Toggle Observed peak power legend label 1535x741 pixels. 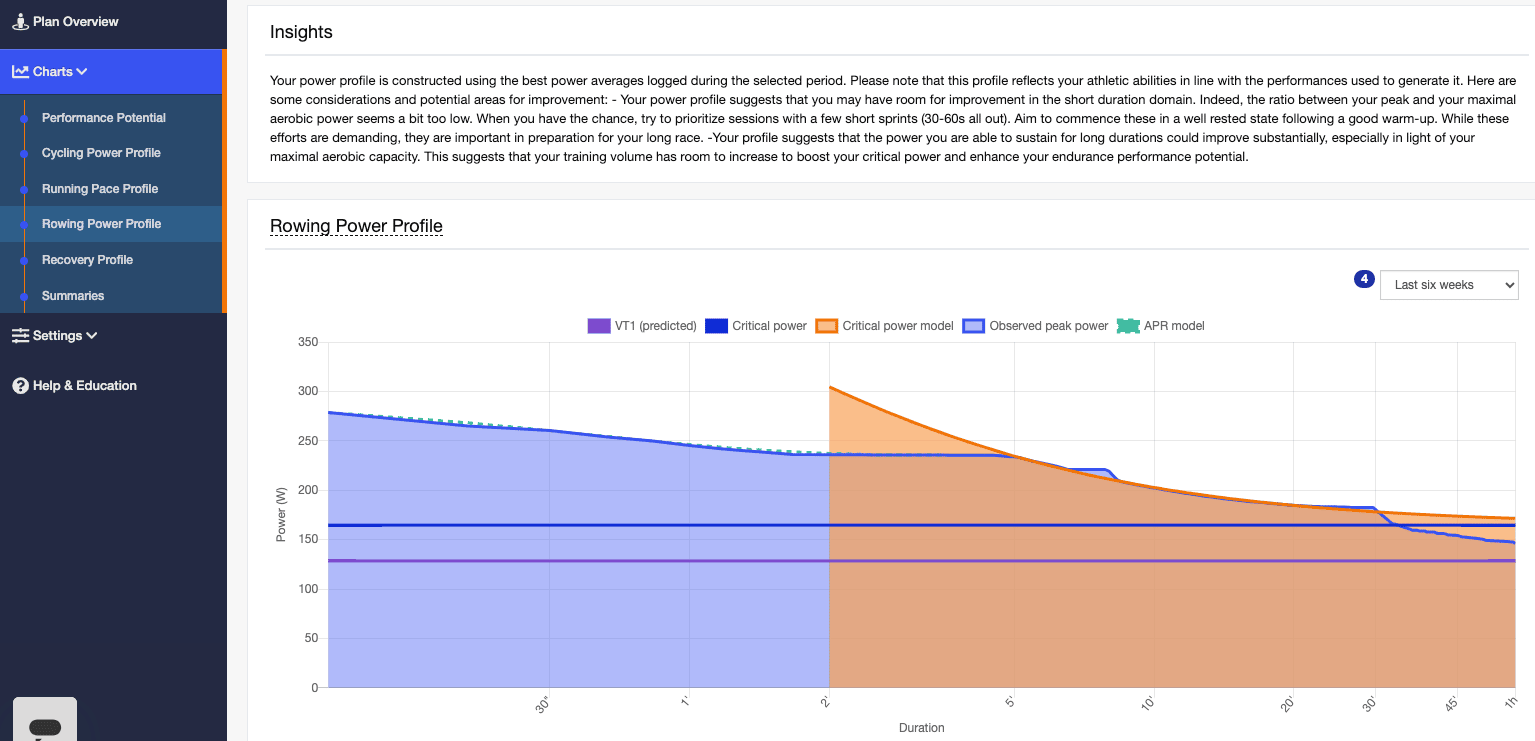tap(1049, 326)
